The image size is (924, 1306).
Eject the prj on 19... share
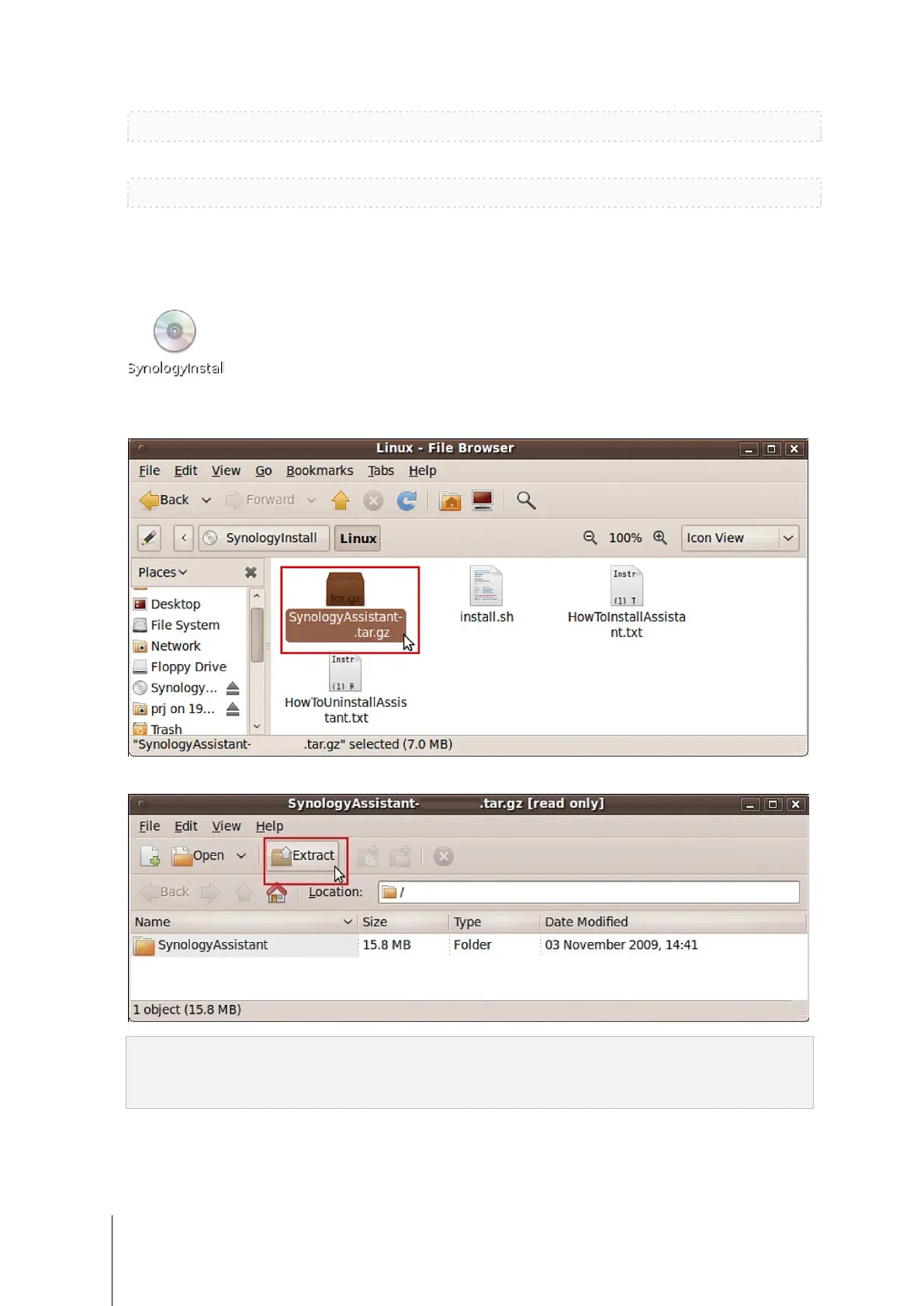(x=233, y=709)
